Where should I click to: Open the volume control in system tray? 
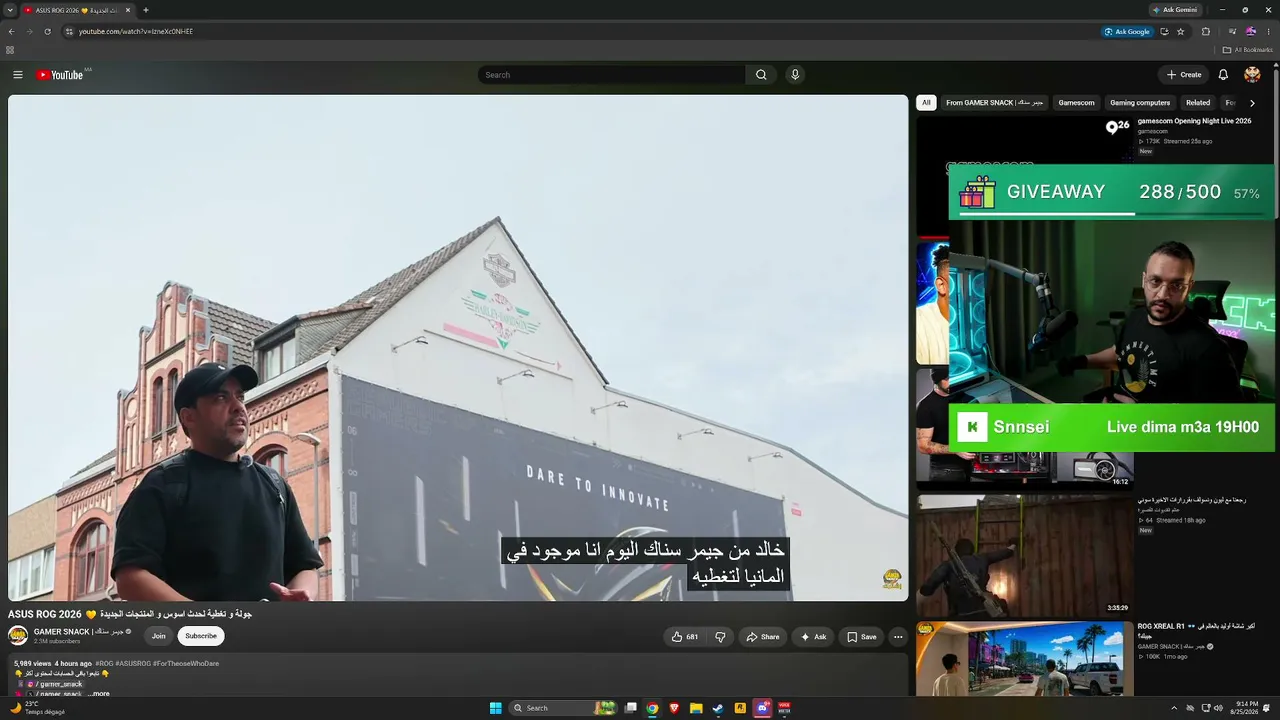(x=1218, y=708)
